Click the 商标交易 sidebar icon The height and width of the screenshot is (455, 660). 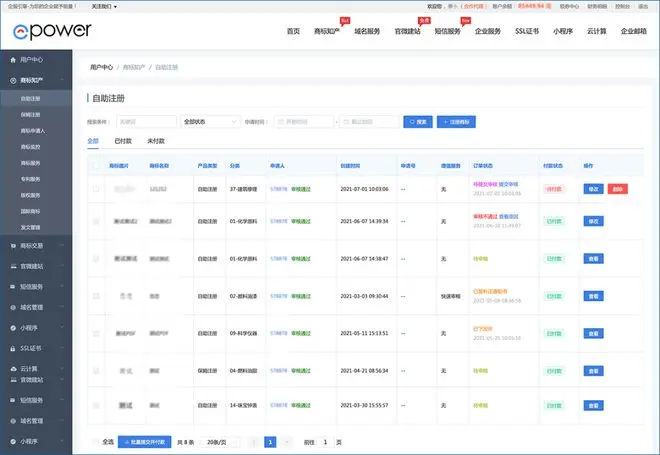point(10,245)
